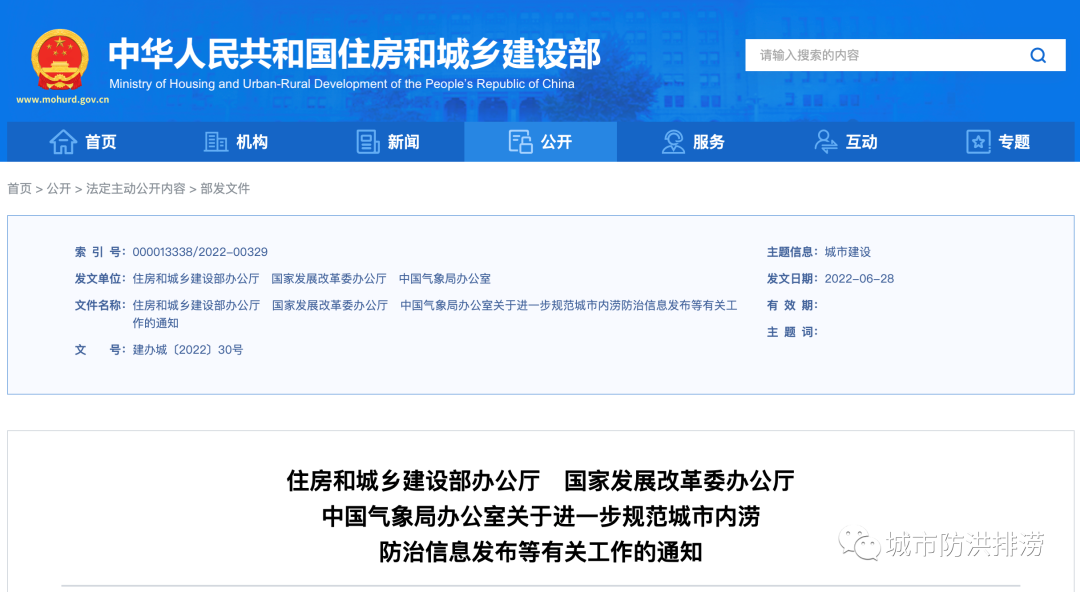Open the 新闻 nav tab

388,142
